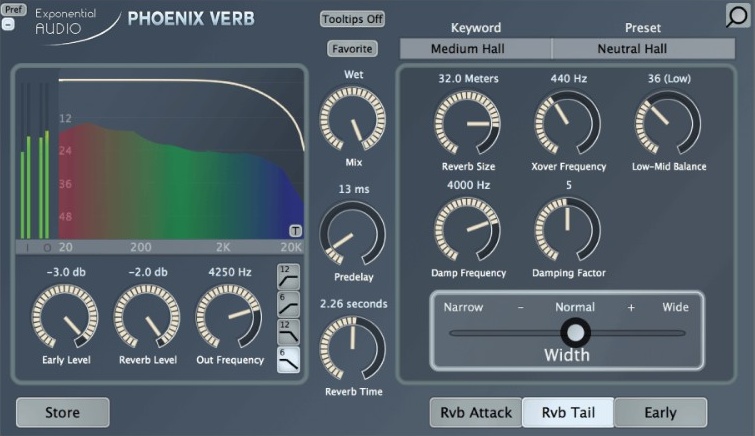Click the Store button
This screenshot has height=436, width=755.
63,412
